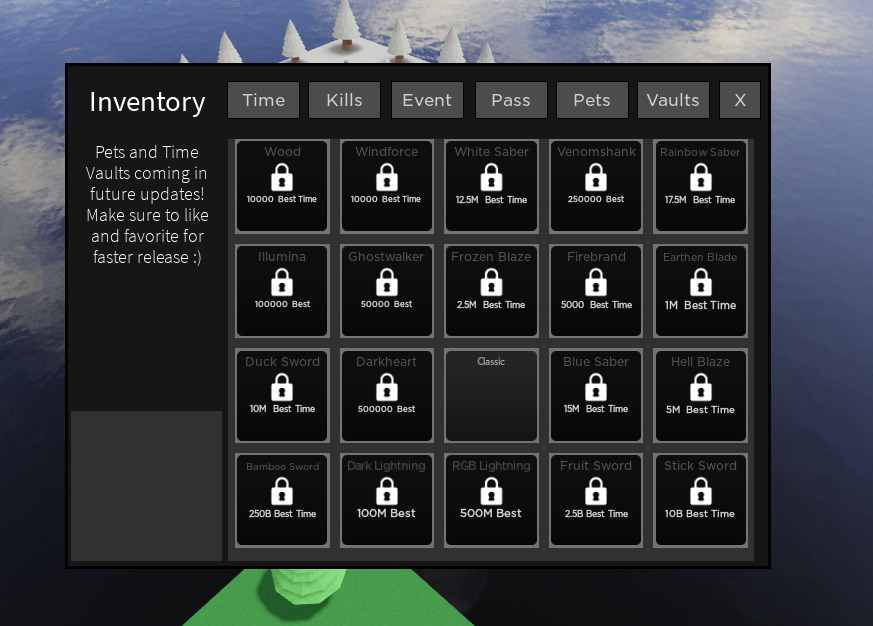873x626 pixels.
Task: Click the '10000 Best Time' text under Wood
Action: click(282, 199)
